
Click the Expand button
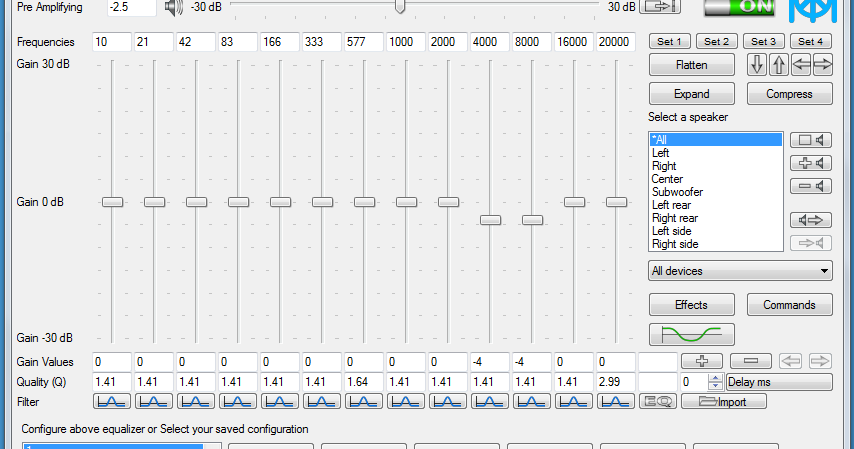692,94
